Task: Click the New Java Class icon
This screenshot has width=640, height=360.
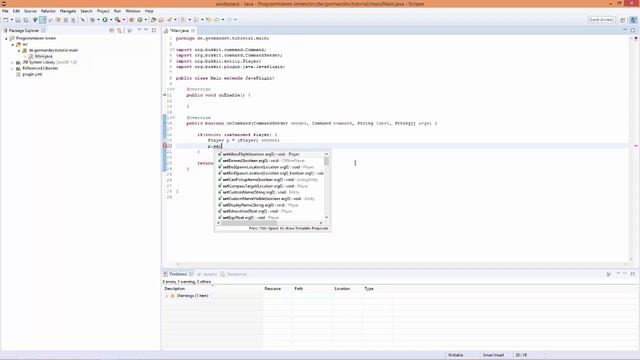Action: pyautogui.click(x=140, y=20)
